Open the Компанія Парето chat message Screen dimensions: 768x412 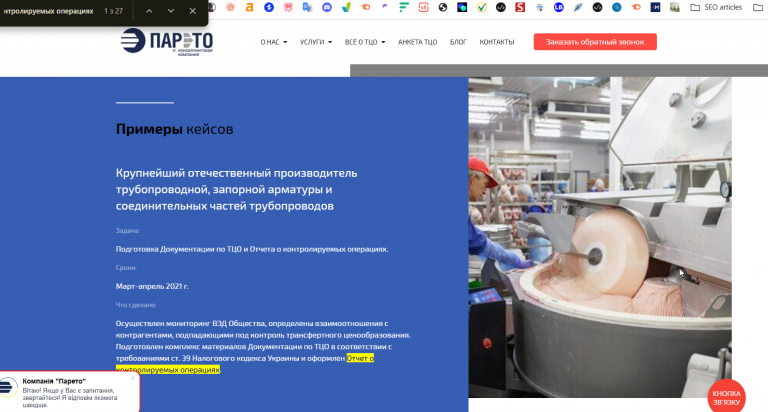[x=70, y=397]
